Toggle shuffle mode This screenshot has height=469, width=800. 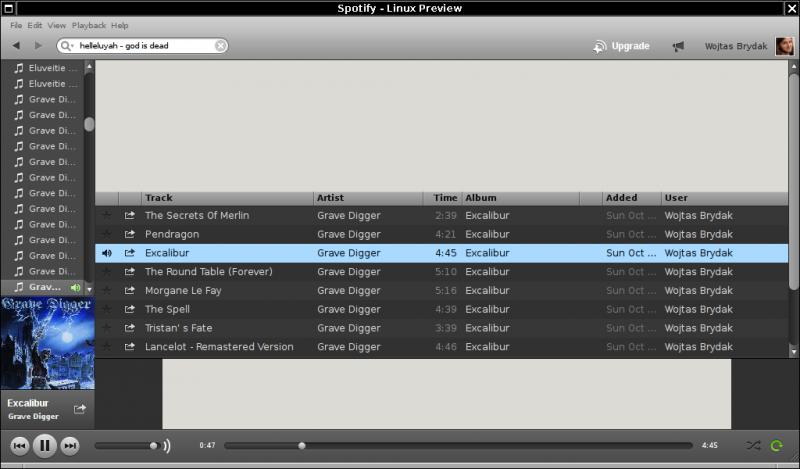click(752, 446)
